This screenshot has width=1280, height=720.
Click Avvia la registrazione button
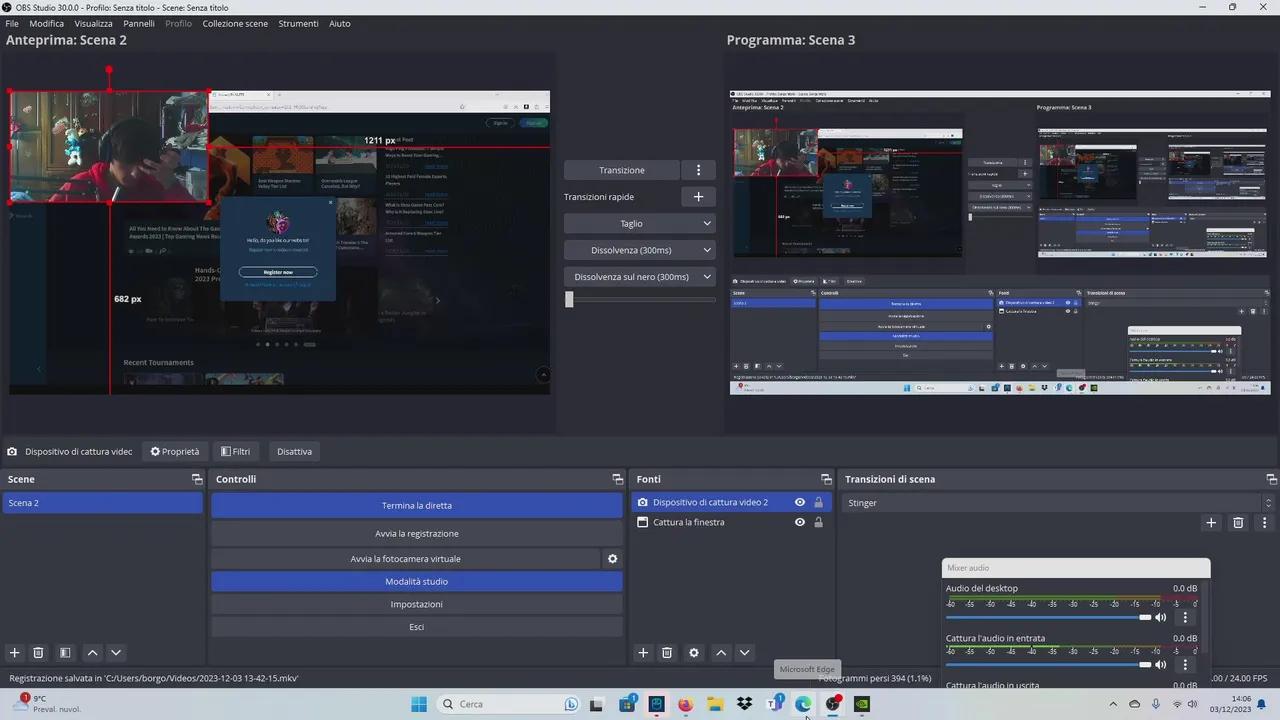click(417, 533)
